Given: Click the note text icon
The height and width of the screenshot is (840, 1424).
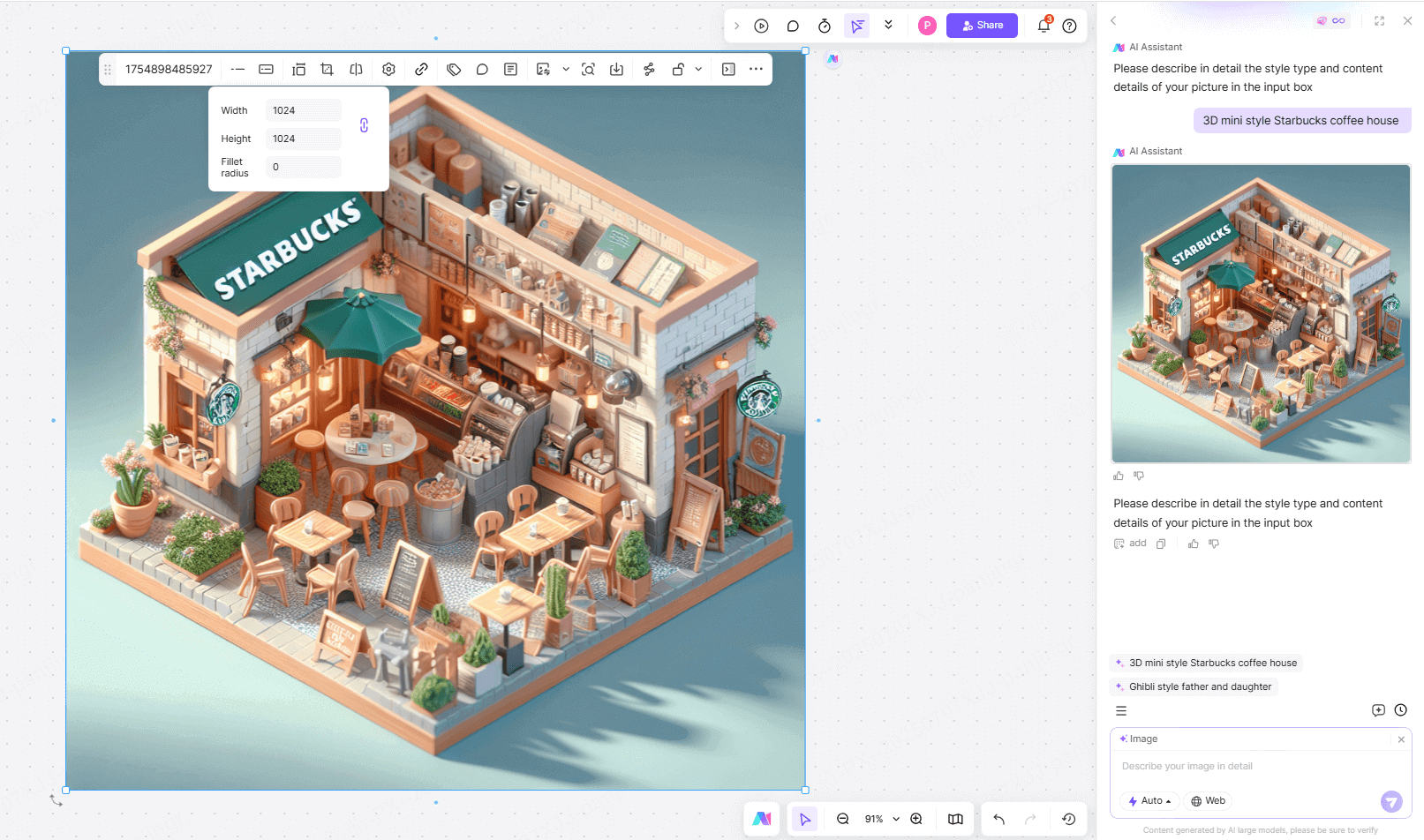Looking at the screenshot, I should point(510,69).
